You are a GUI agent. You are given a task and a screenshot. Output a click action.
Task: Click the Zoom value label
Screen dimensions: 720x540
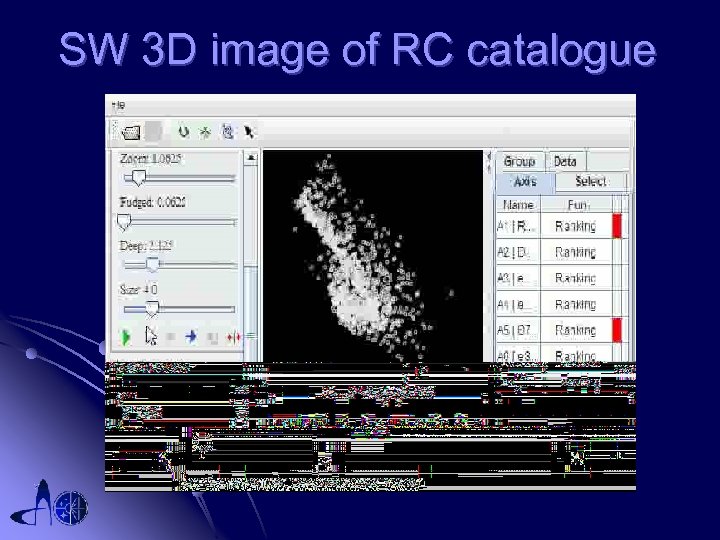pyautogui.click(x=151, y=159)
